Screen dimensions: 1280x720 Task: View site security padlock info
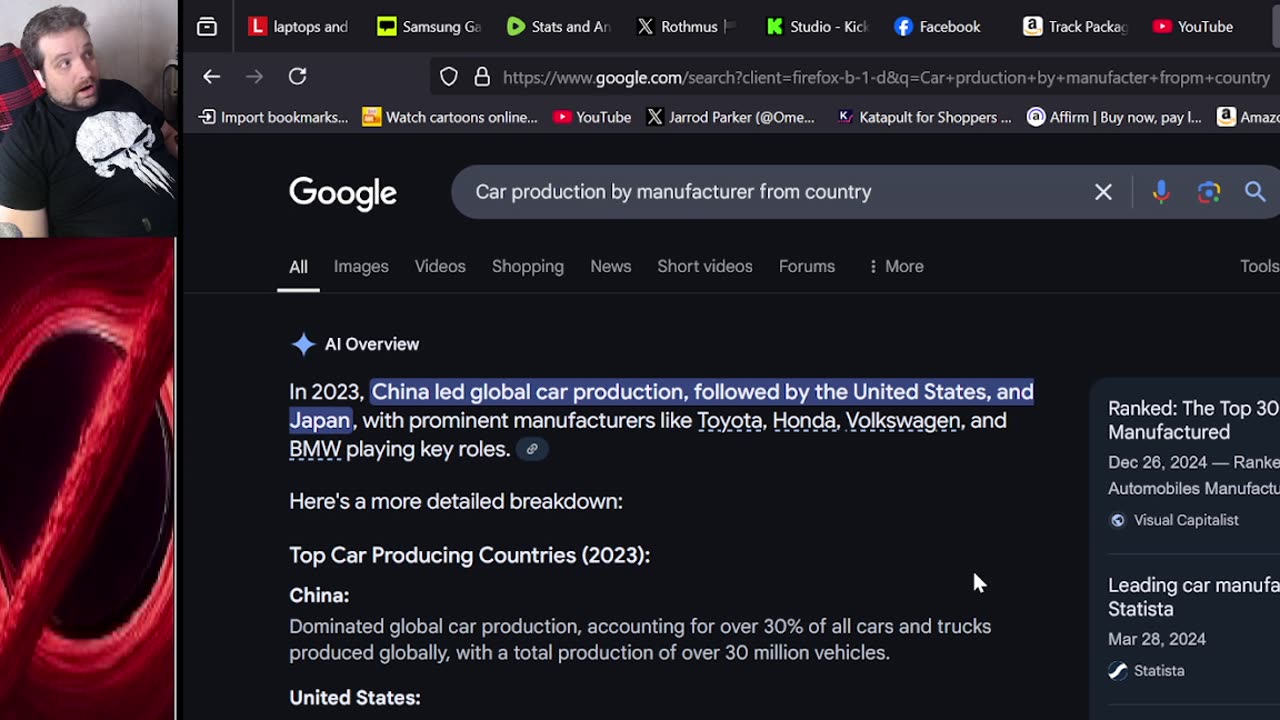tap(482, 77)
